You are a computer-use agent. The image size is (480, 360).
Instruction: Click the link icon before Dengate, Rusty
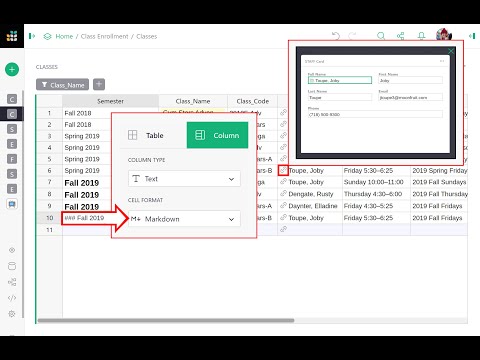tap(283, 194)
